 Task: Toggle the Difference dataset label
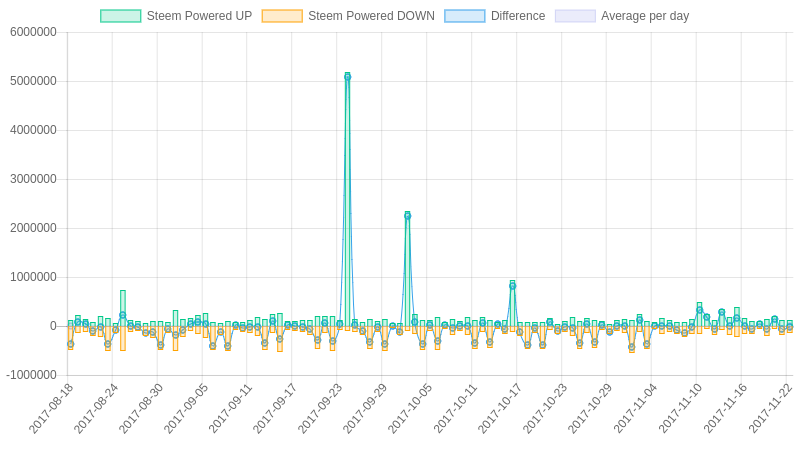point(518,16)
